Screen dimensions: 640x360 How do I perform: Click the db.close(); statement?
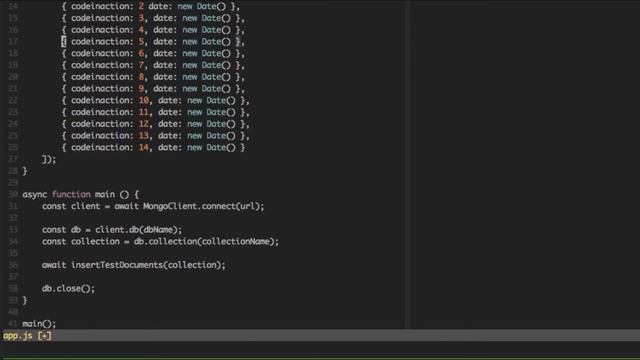click(68, 289)
